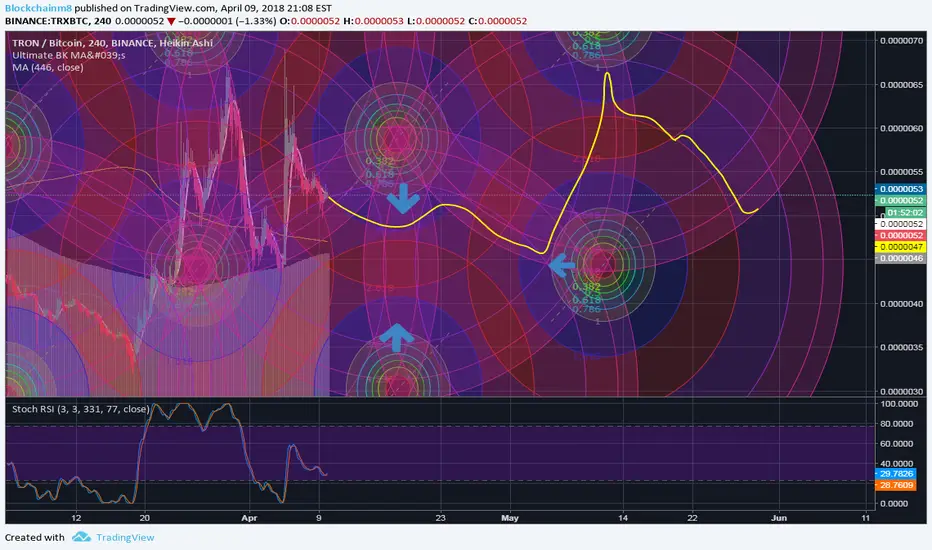Screen dimensions: 932x550
Task: Click the TradingView cloud logo icon
Action: coord(81,537)
